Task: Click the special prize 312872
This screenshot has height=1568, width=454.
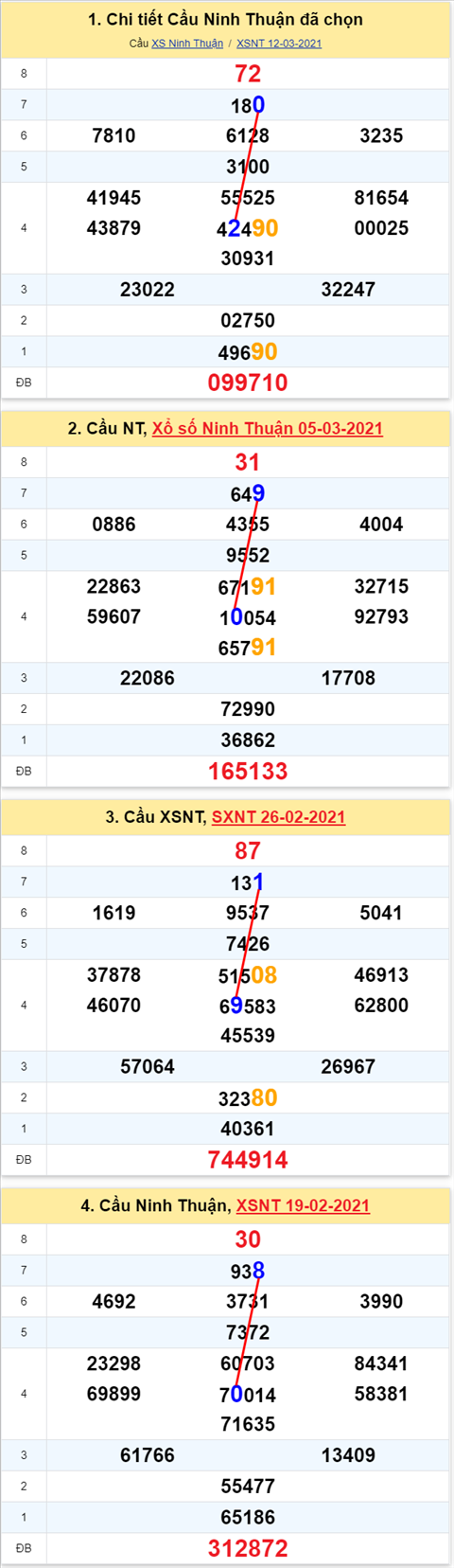Action: click(248, 1548)
